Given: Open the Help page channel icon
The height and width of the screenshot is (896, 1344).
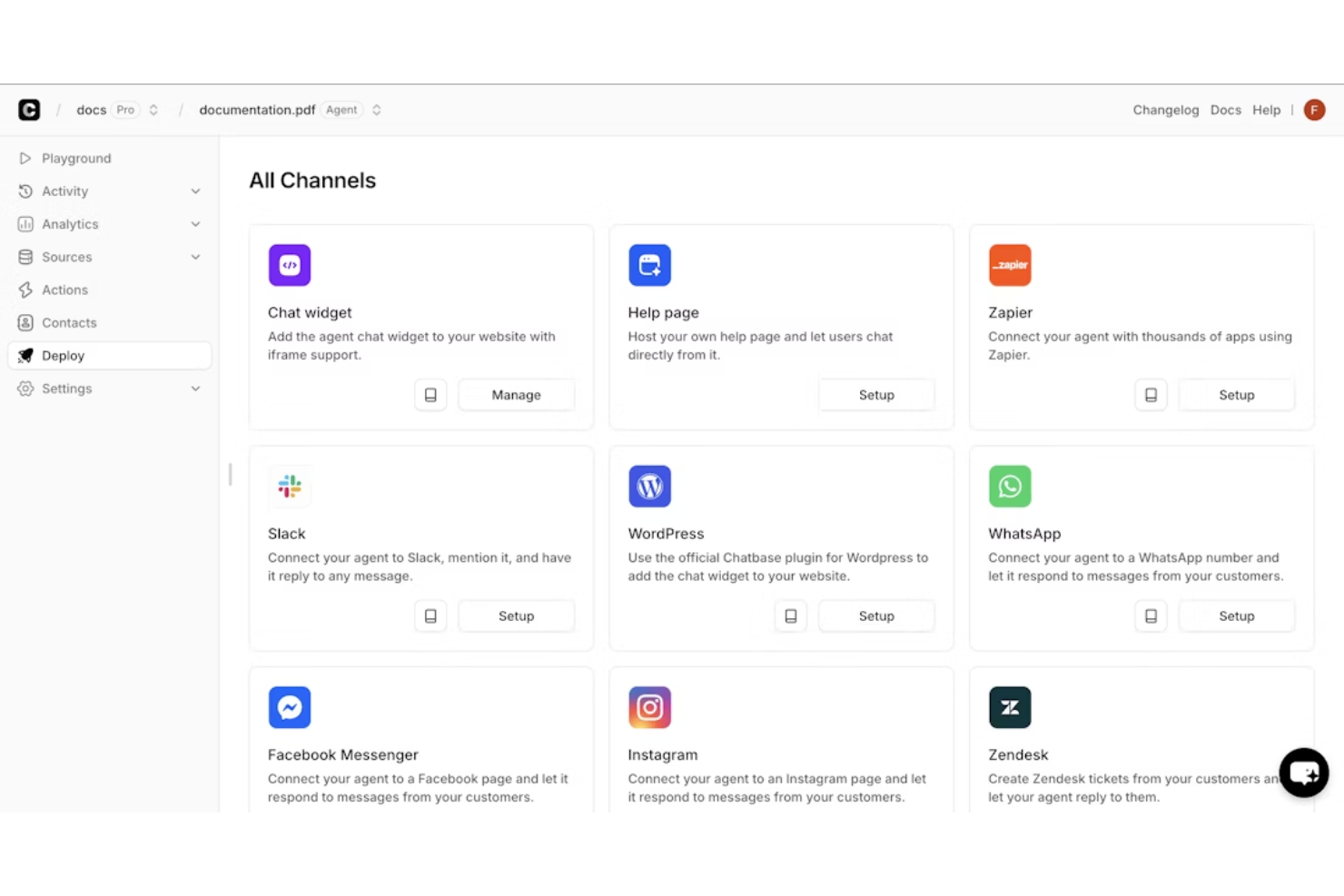Looking at the screenshot, I should tap(649, 265).
